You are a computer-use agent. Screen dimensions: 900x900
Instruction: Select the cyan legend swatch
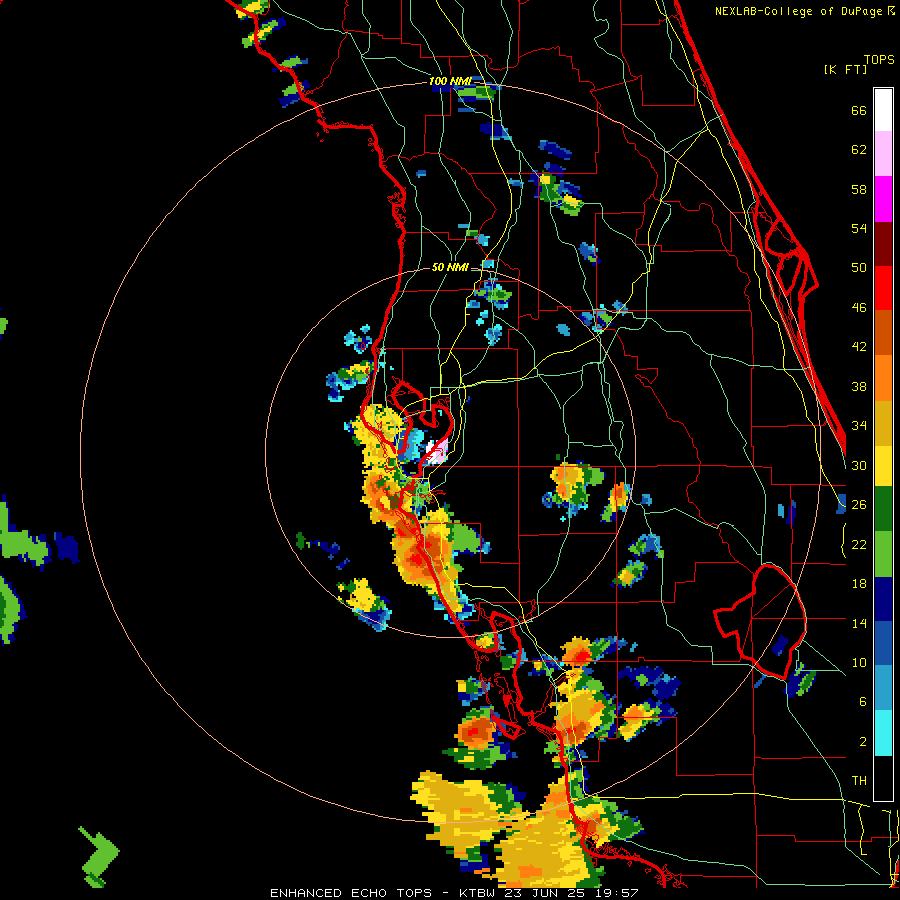(x=883, y=734)
